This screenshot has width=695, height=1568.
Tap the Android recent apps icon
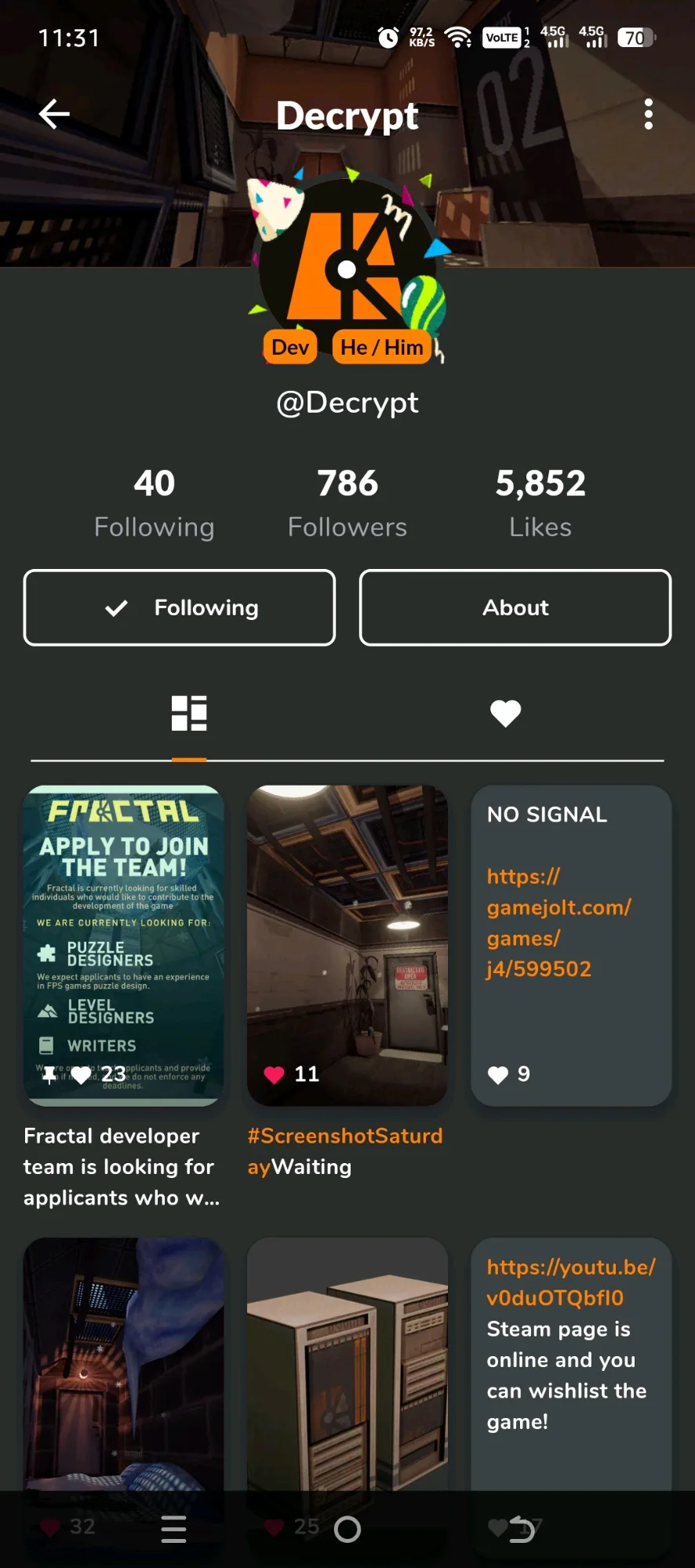coord(173,1529)
